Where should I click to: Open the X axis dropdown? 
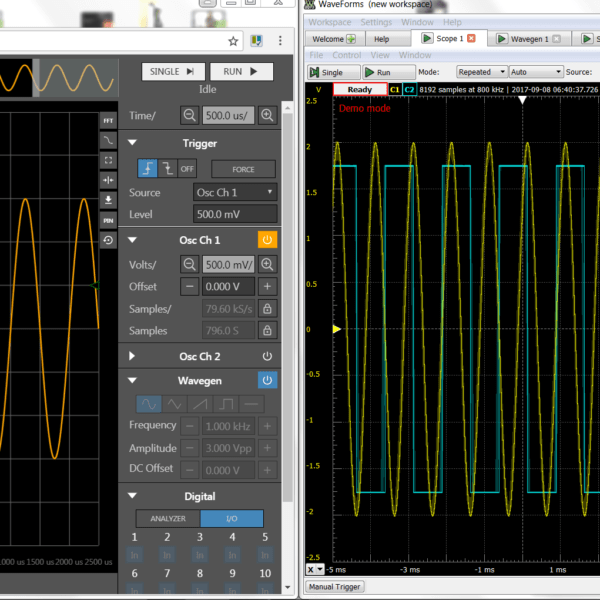315,569
